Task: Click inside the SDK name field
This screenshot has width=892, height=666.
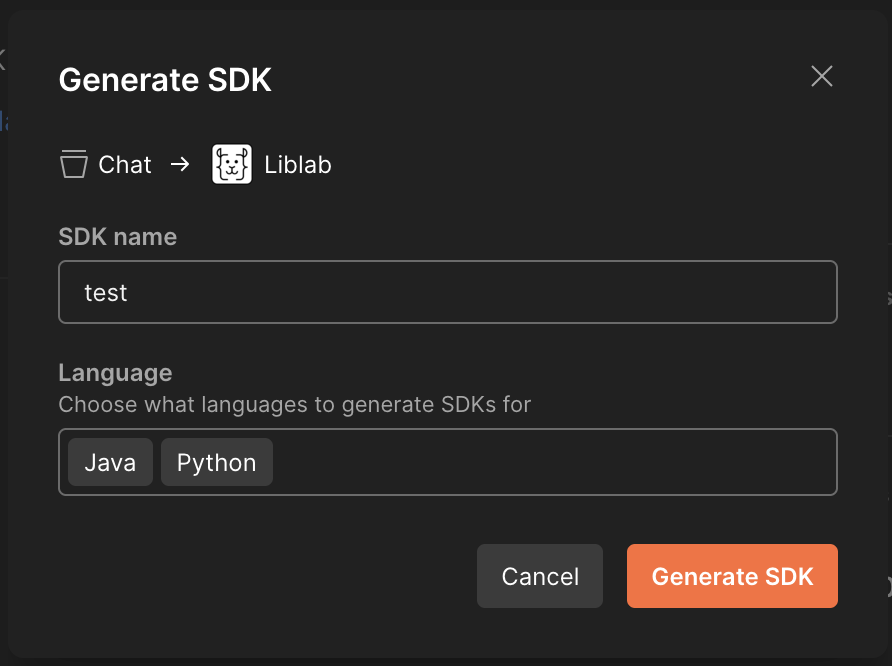Action: (x=448, y=292)
